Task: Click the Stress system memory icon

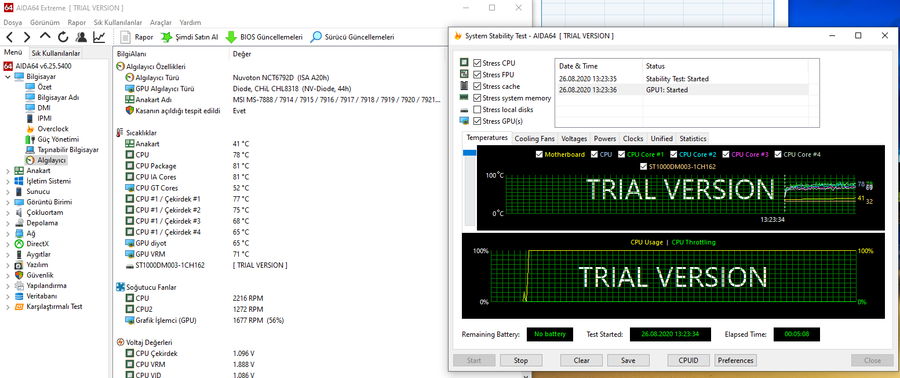Action: (464, 98)
